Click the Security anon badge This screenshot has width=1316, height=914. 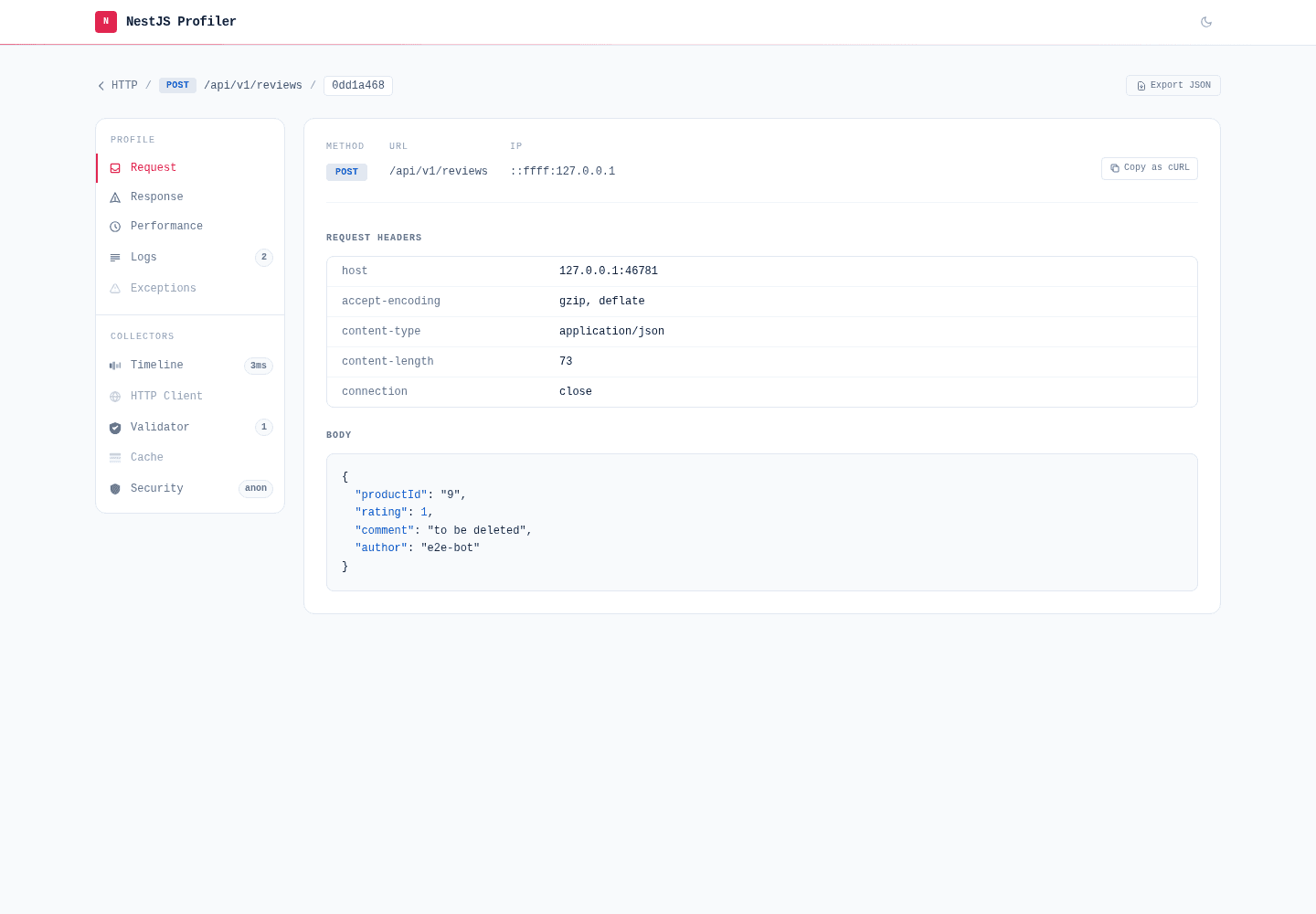256,489
